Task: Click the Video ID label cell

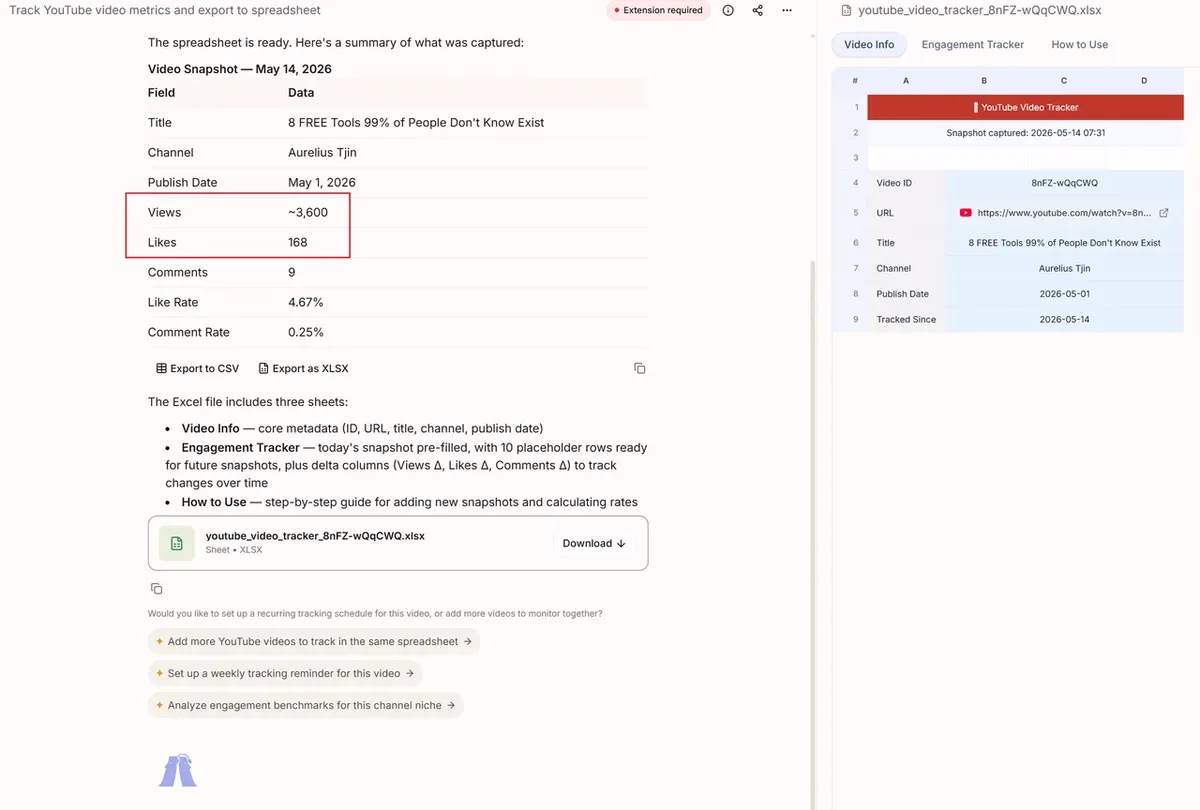Action: click(x=906, y=183)
